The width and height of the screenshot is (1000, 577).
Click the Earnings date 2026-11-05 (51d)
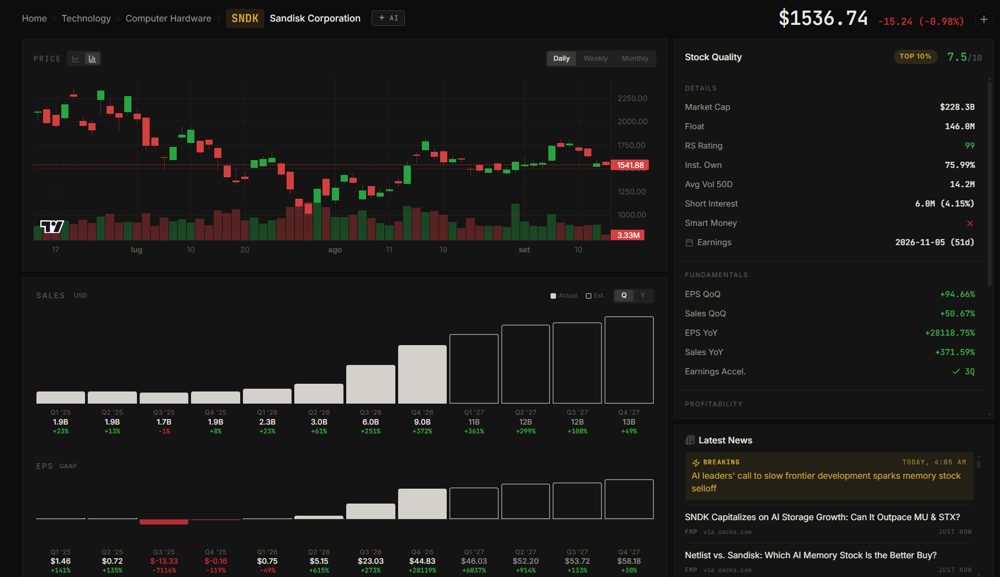point(935,242)
